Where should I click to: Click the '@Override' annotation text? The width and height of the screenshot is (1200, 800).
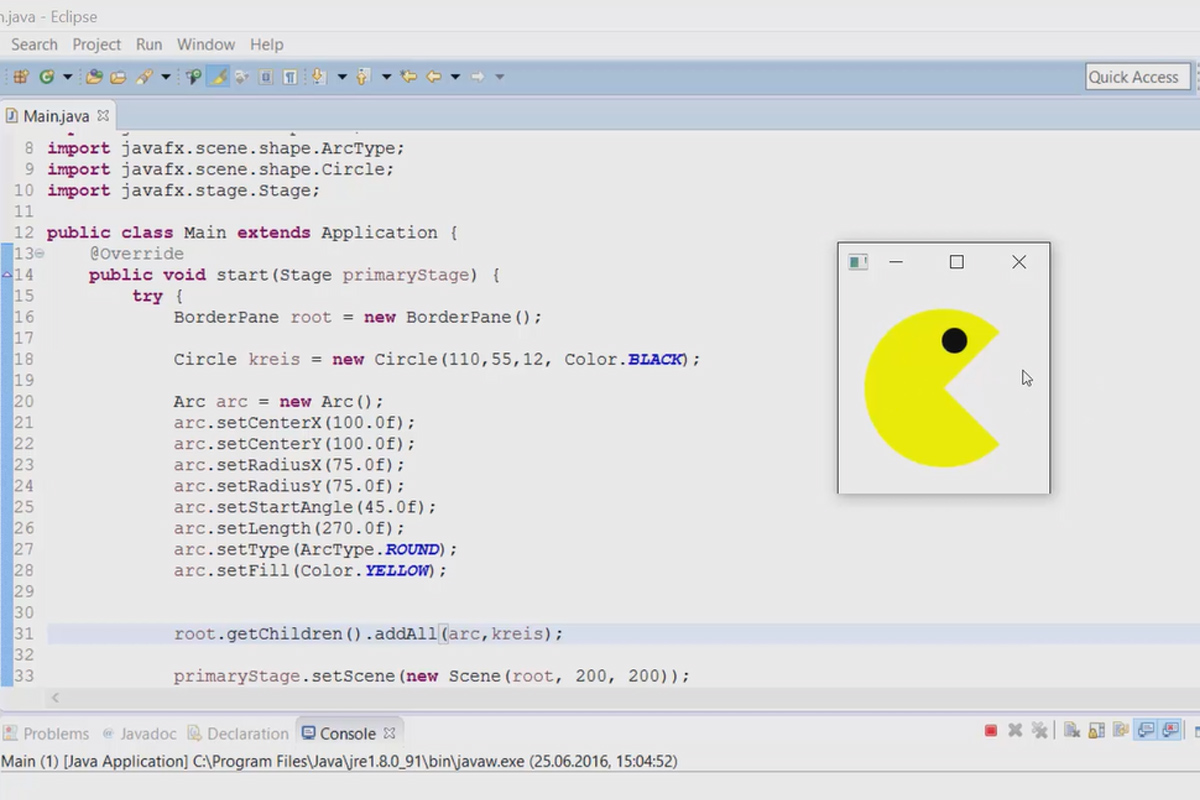pos(136,254)
